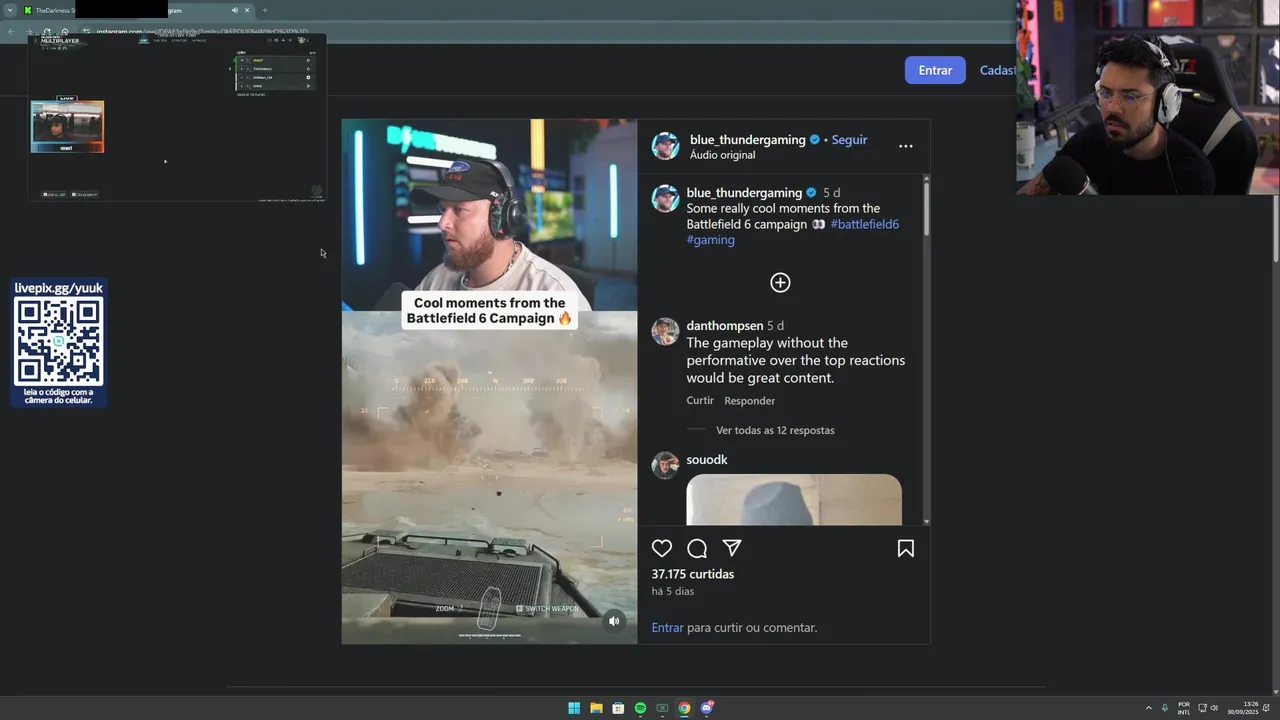
Task: Open Spotify from the taskbar
Action: click(x=640, y=708)
